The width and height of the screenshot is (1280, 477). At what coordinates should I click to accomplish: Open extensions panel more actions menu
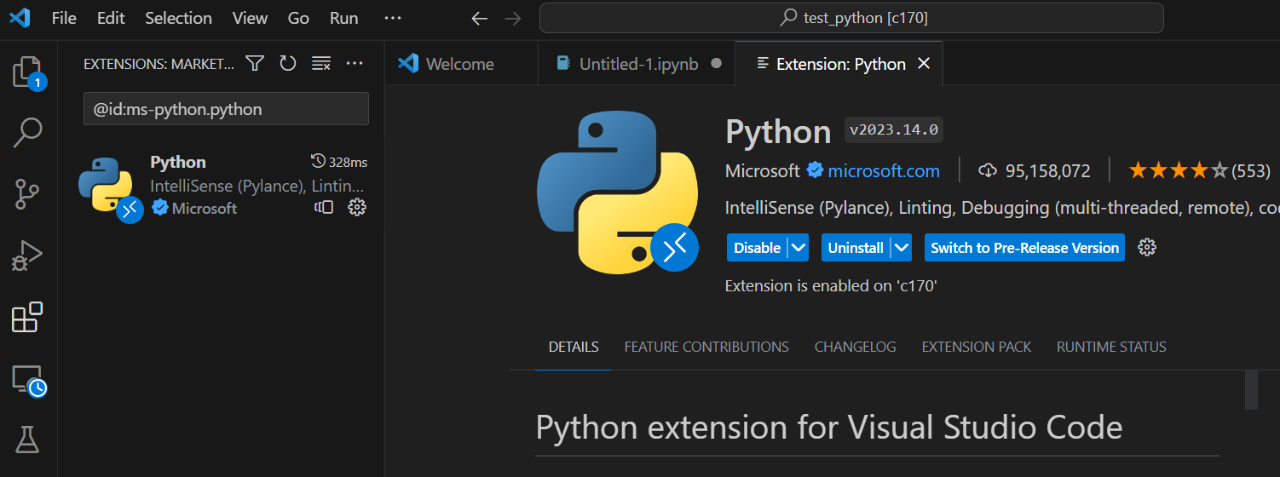pos(354,64)
